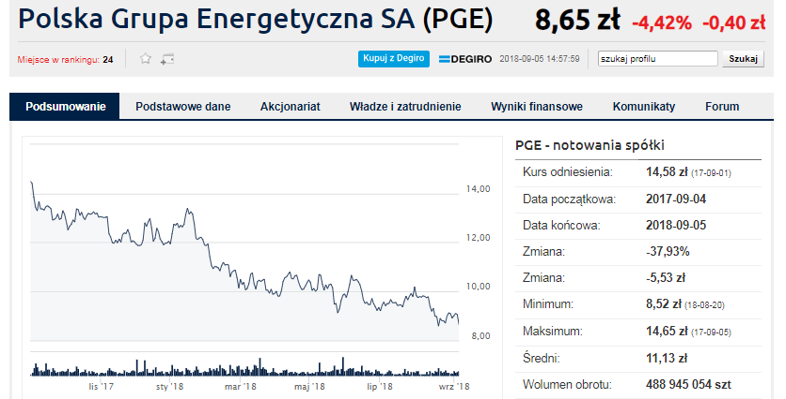
Task: Open the Komunikaty tab
Action: 644,106
